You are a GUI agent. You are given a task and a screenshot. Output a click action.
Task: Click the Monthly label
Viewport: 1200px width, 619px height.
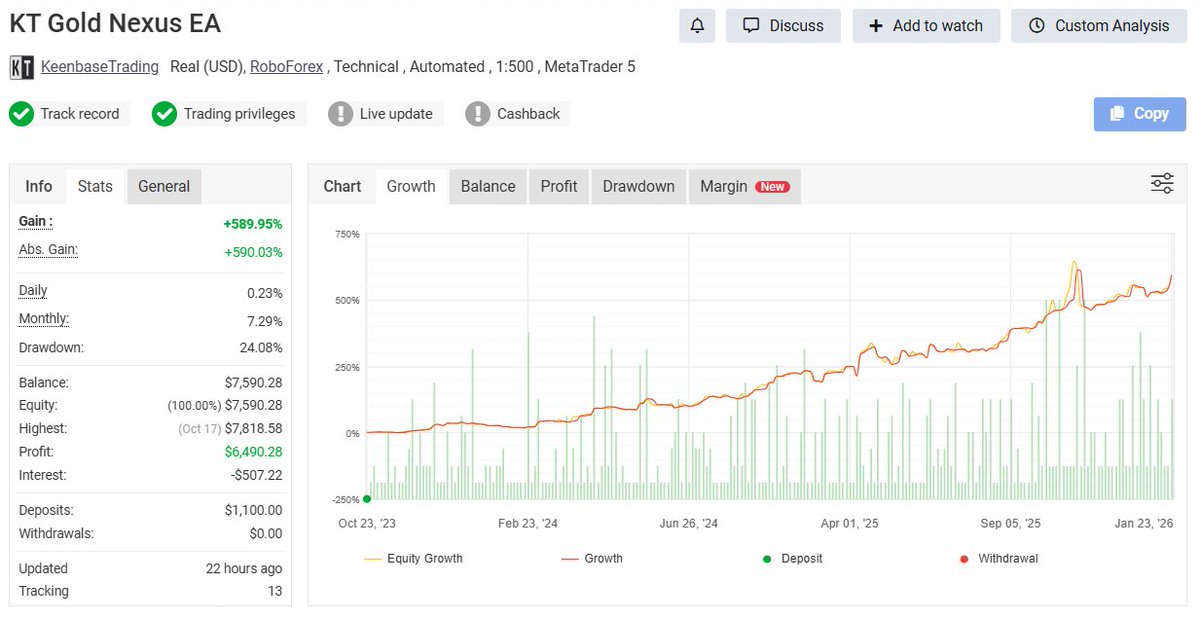[x=44, y=319]
